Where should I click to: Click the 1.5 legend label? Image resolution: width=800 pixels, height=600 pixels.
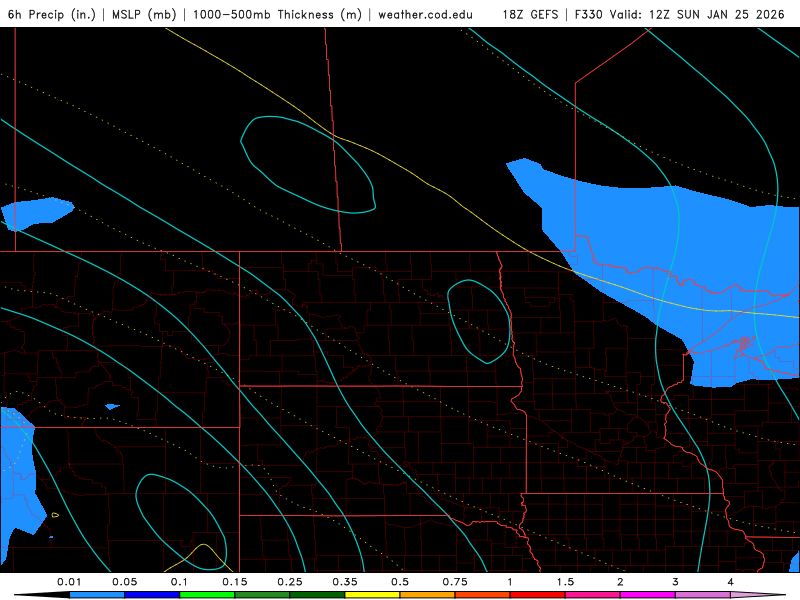pyautogui.click(x=565, y=582)
